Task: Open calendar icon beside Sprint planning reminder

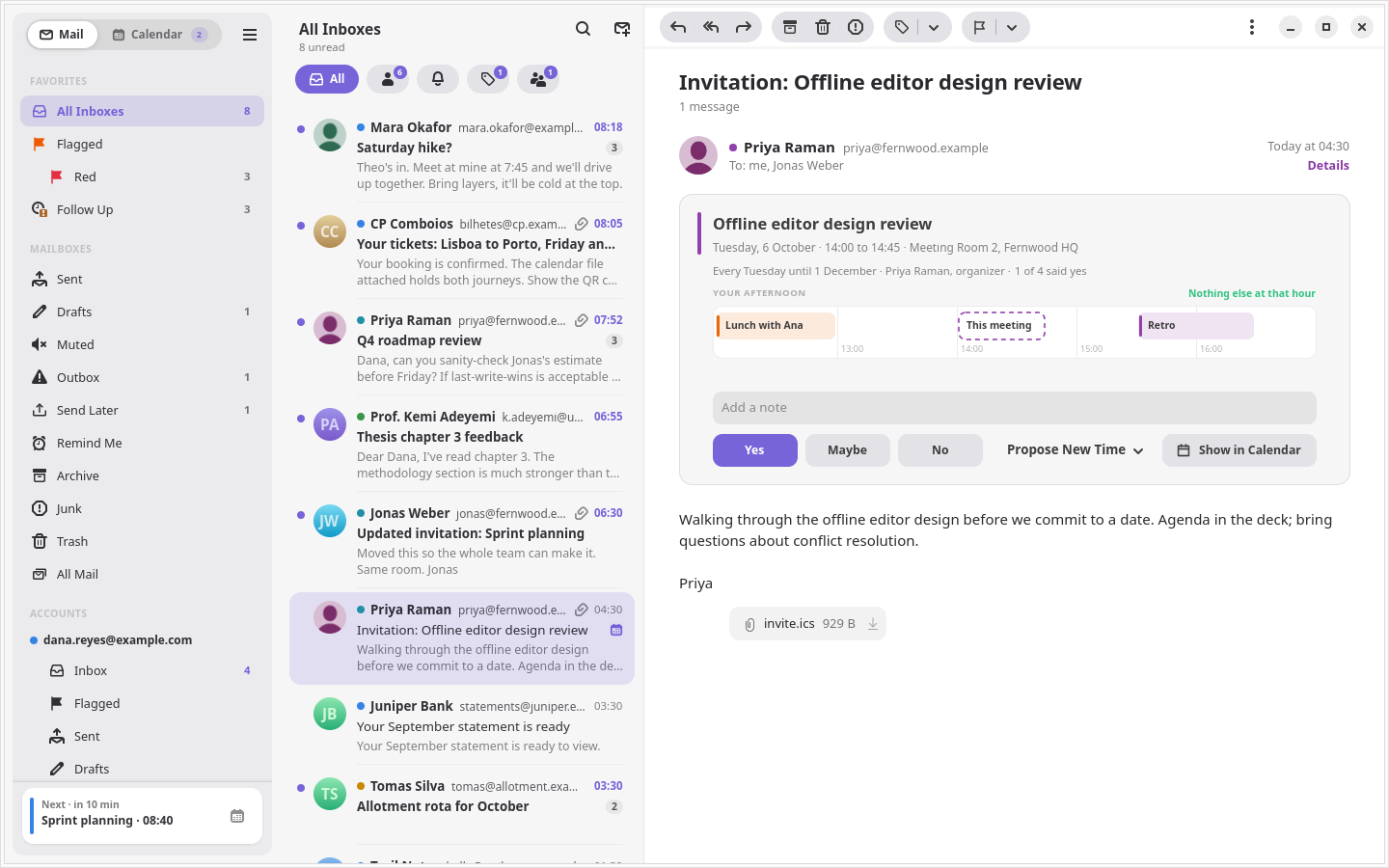Action: [x=237, y=816]
